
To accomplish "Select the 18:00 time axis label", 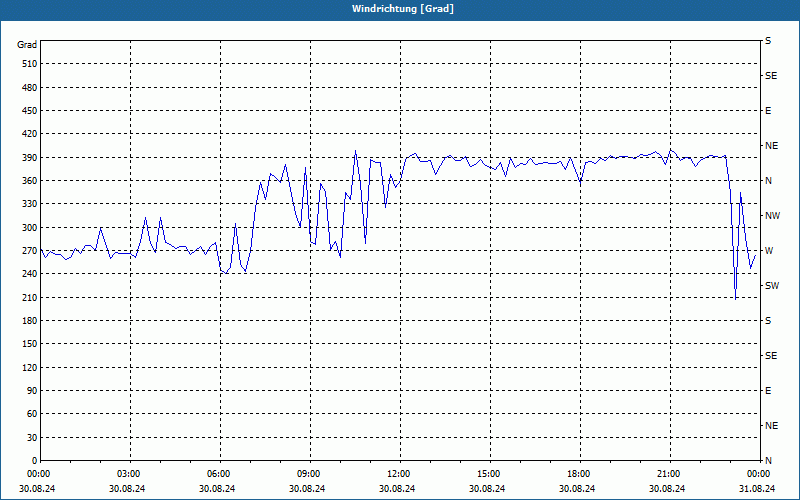I will [x=578, y=474].
